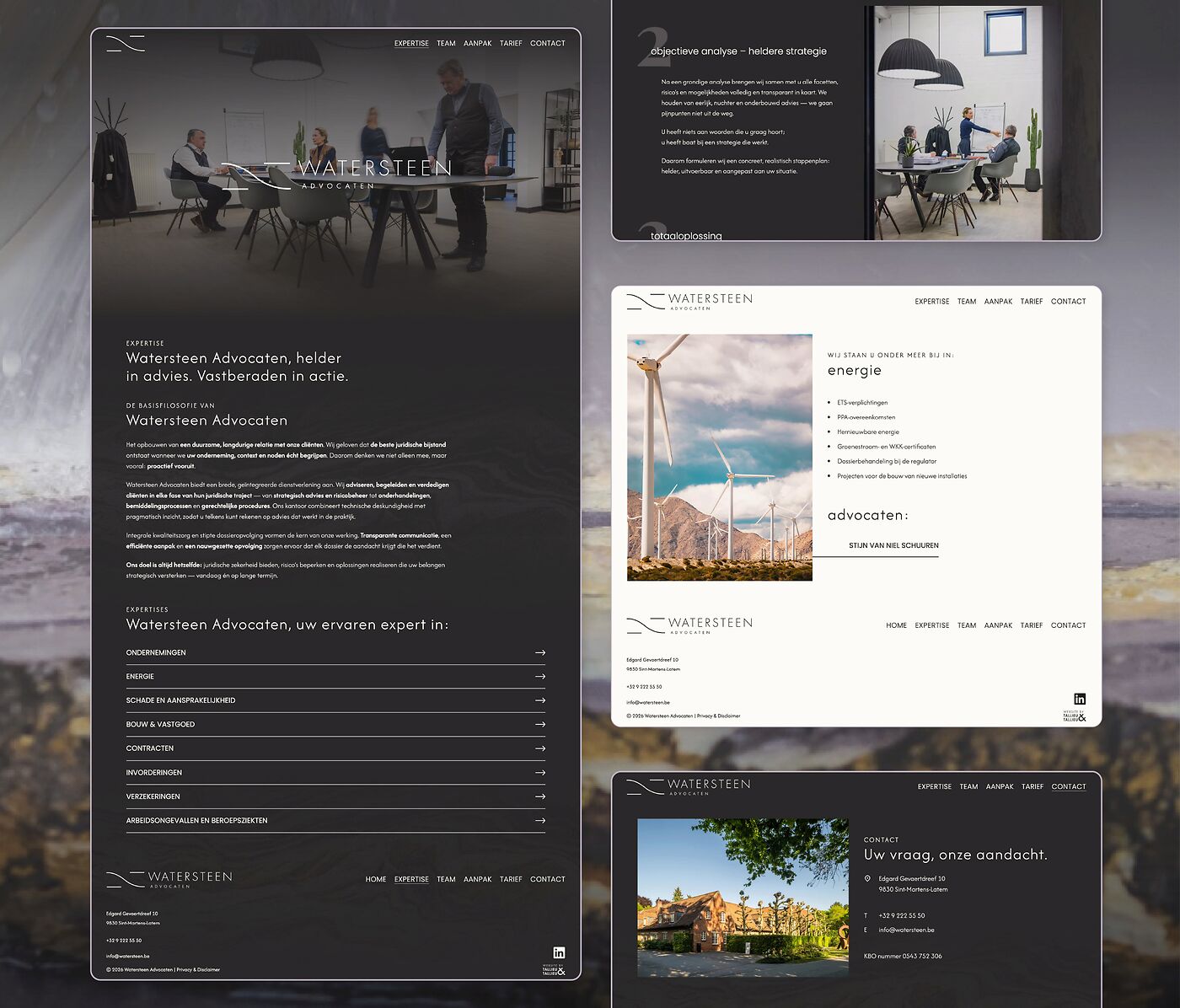Screen dimensions: 1180x1008
Task: Click the "Dossierbehandeling bij de regulator" bullet item
Action: pos(887,461)
